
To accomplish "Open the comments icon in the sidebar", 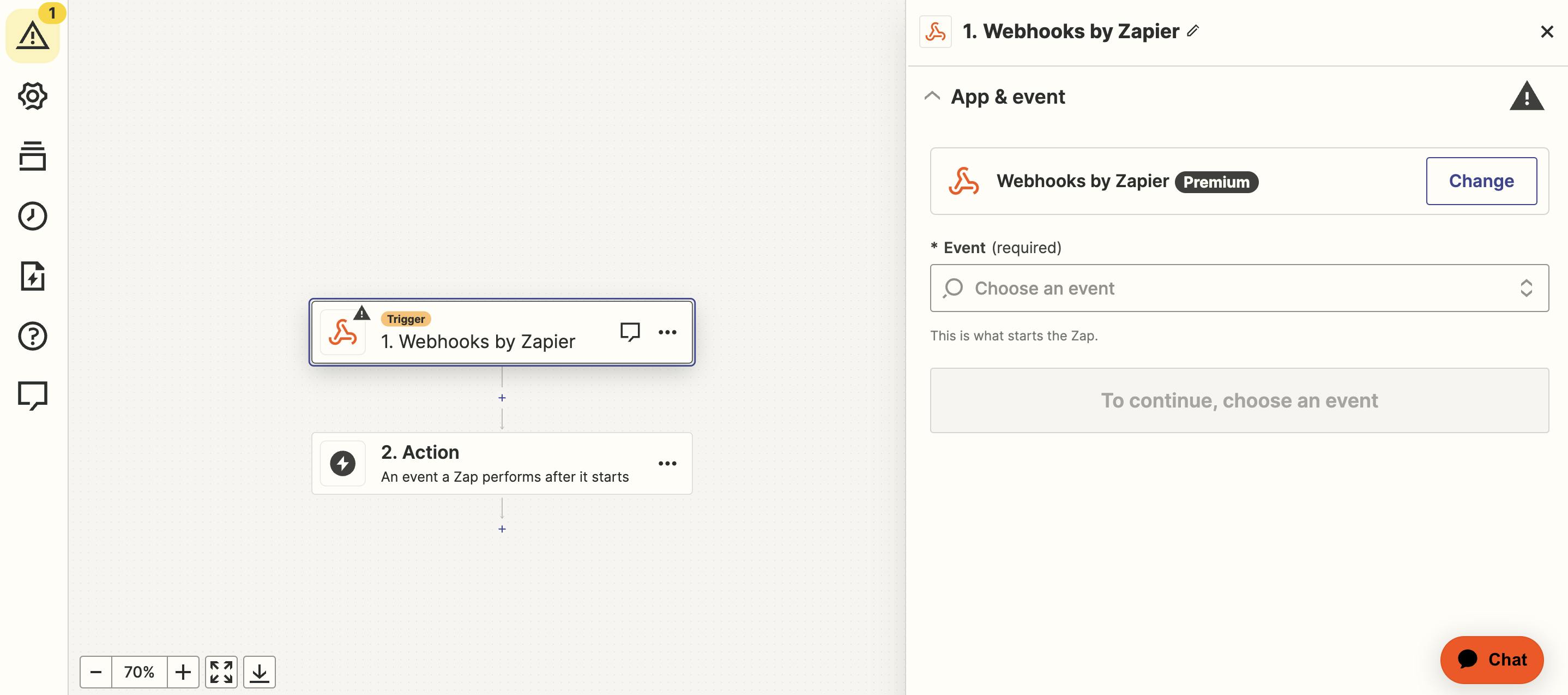I will 32,396.
